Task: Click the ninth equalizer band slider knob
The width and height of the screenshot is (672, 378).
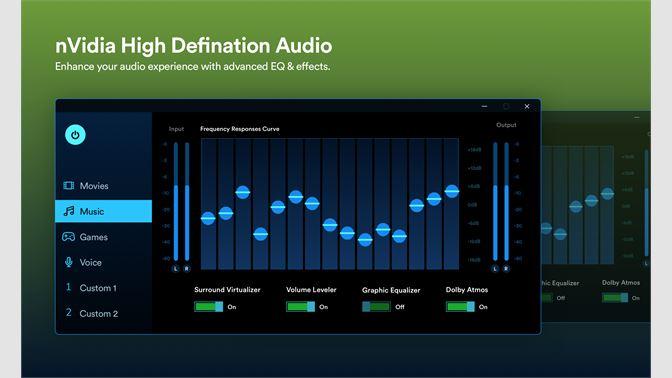Action: coord(347,233)
